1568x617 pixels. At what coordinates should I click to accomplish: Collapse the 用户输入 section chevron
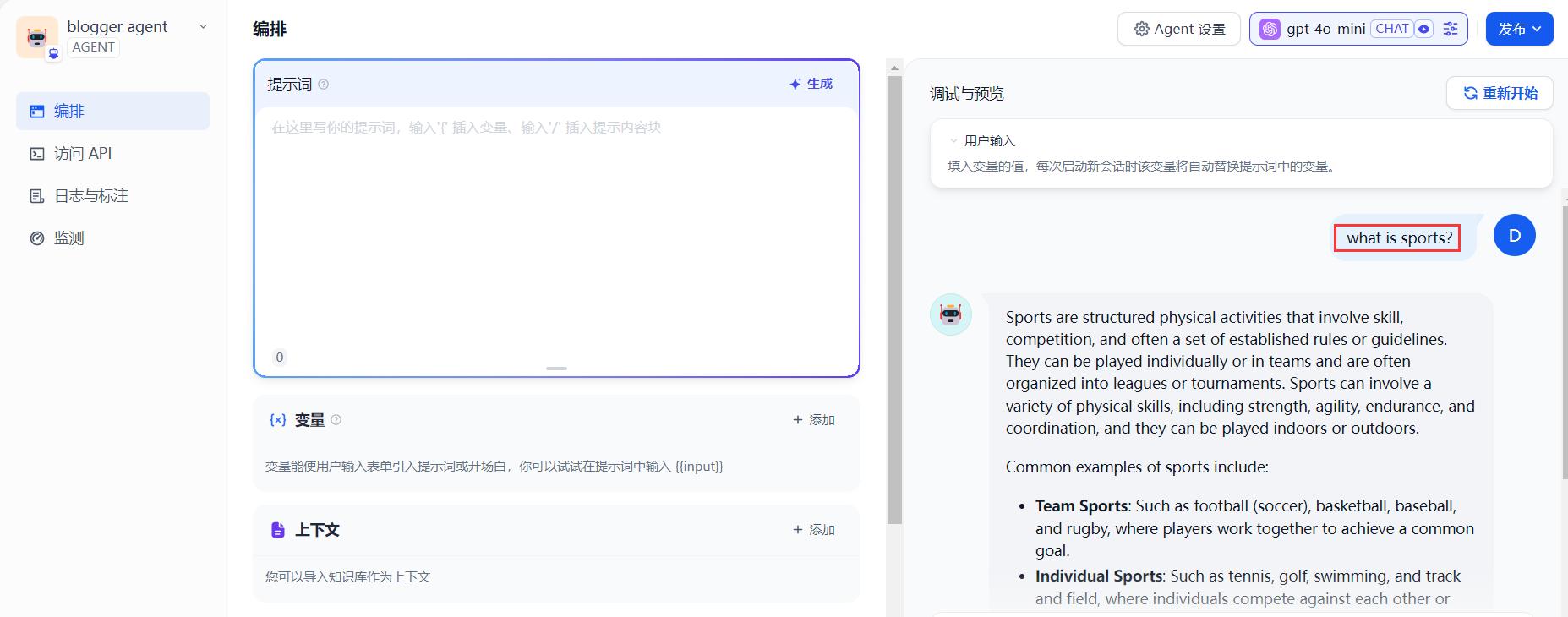click(x=953, y=141)
